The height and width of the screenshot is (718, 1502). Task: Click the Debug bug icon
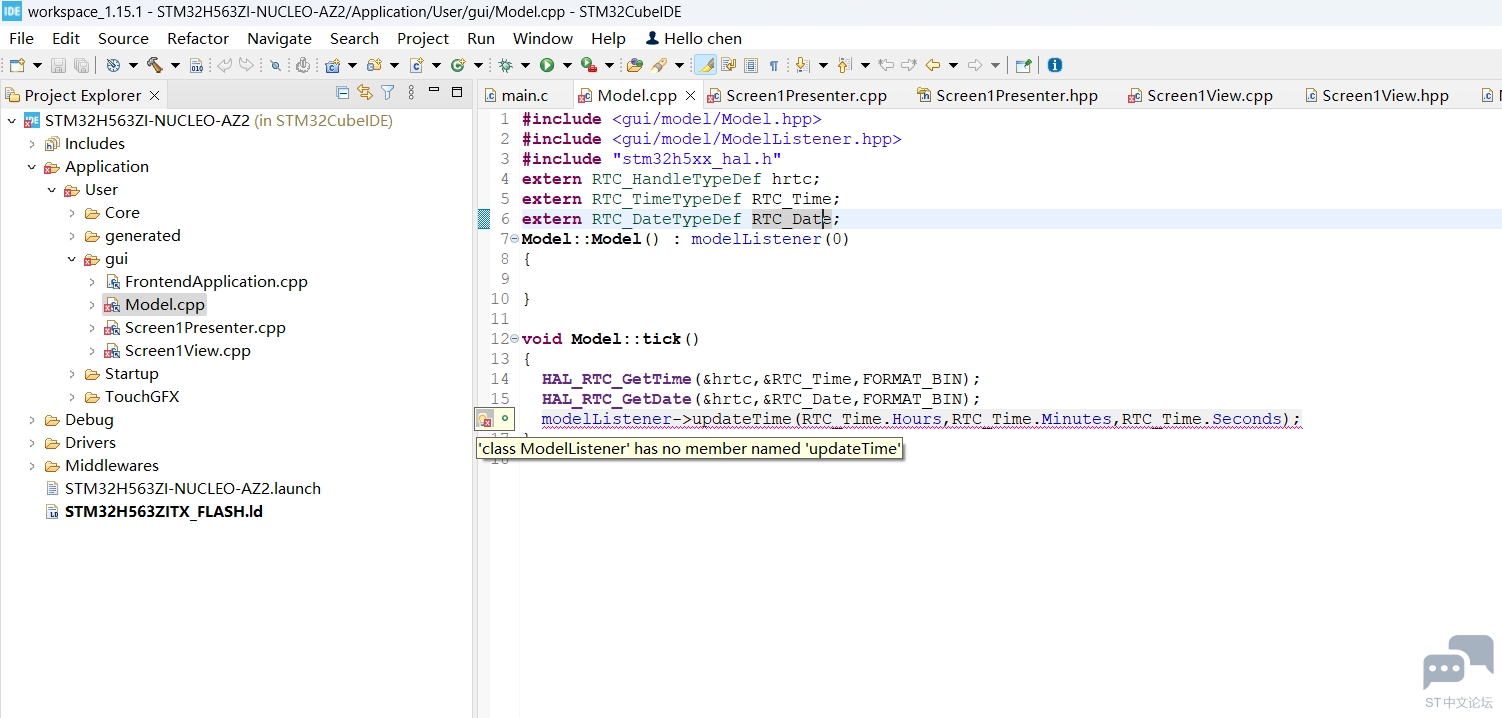coord(506,65)
